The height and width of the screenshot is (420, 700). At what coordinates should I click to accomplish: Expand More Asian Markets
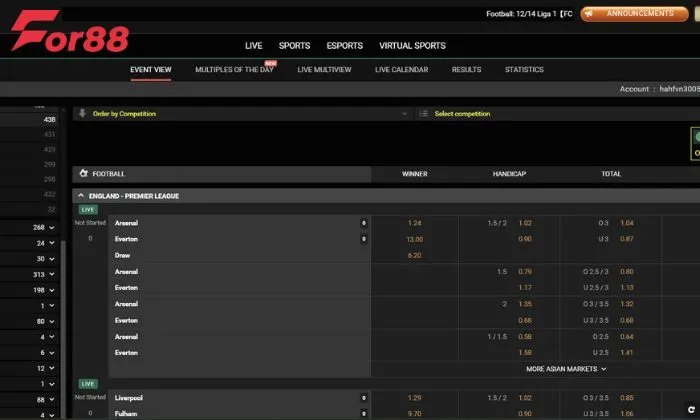pyautogui.click(x=567, y=369)
